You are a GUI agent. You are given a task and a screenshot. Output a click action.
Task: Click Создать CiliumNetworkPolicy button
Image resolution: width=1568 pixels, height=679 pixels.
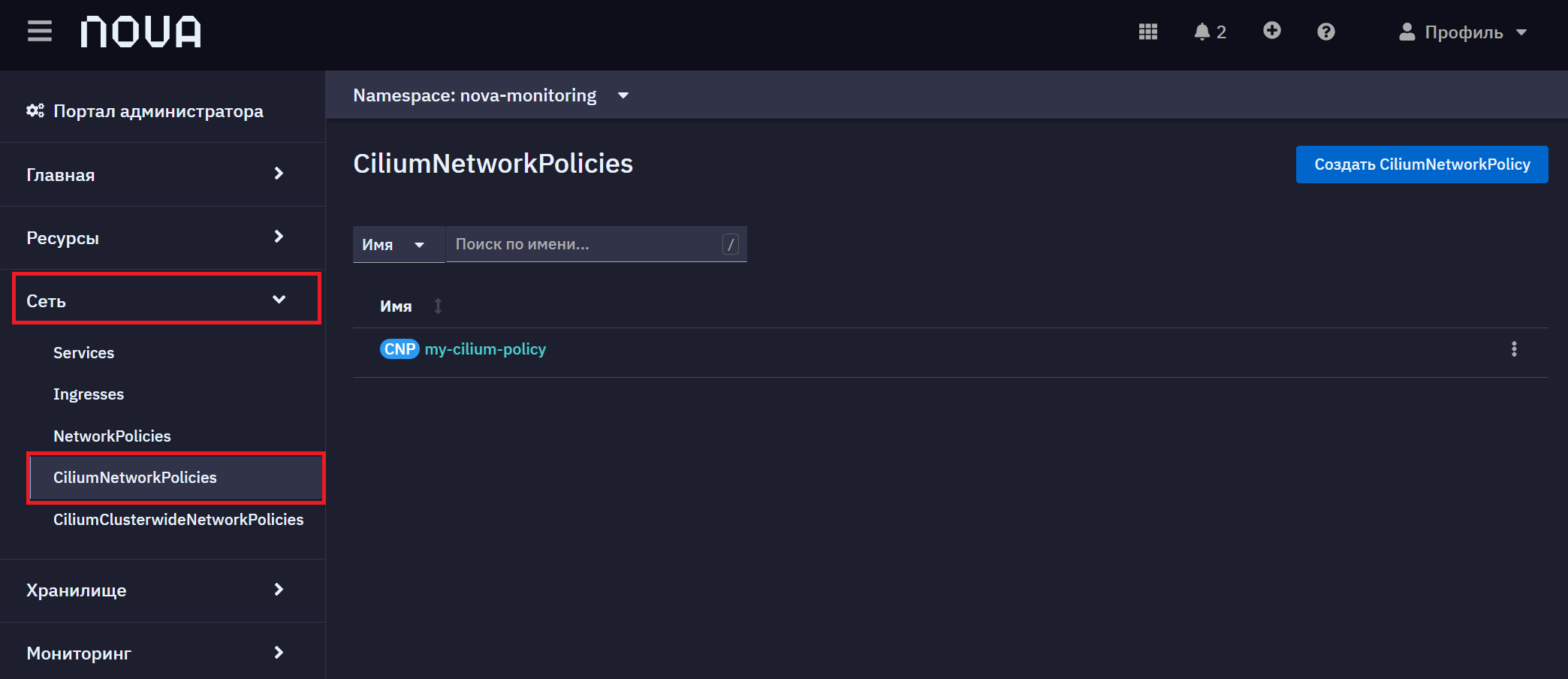[x=1422, y=164]
